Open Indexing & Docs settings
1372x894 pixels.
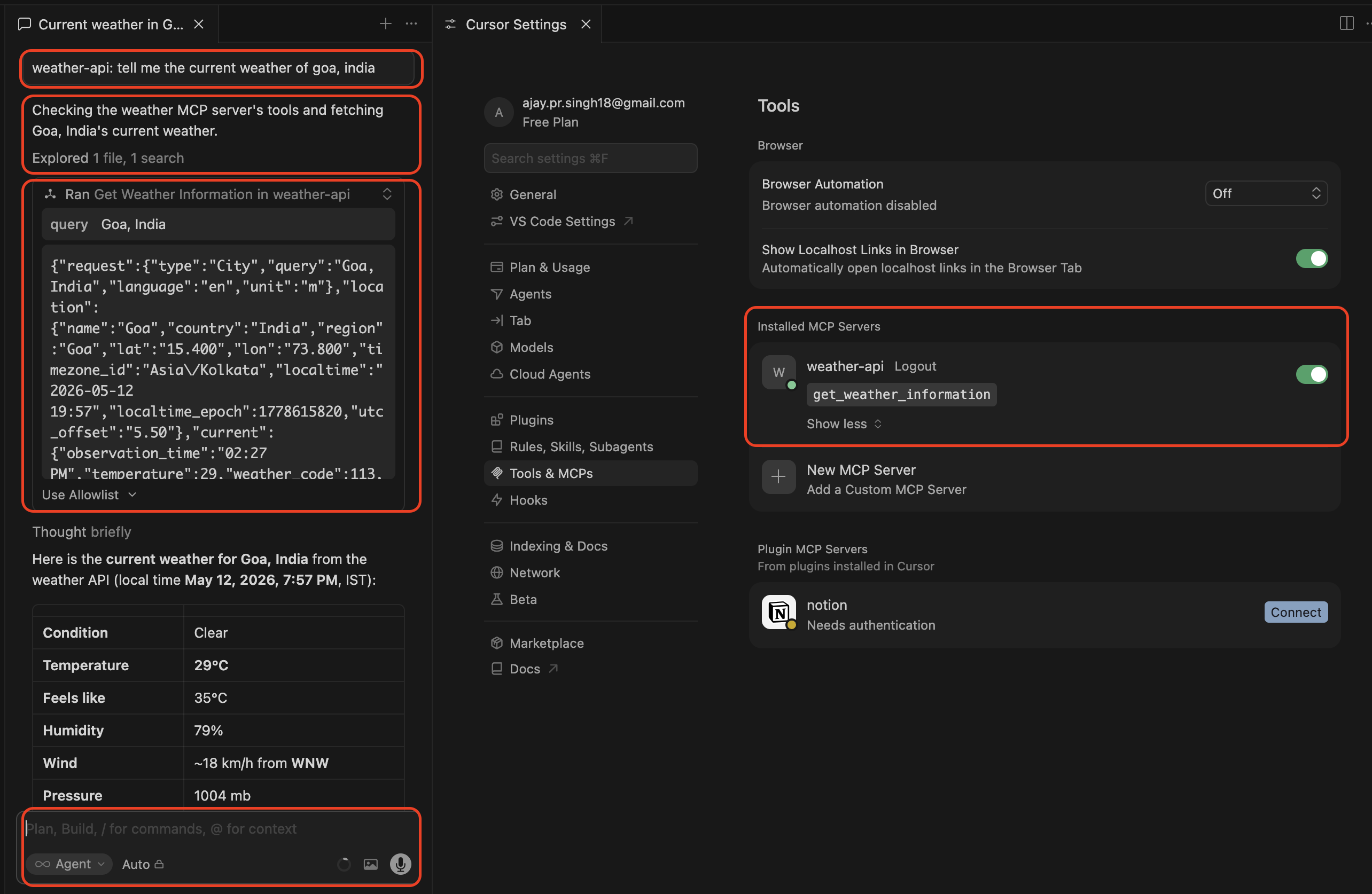[590, 546]
